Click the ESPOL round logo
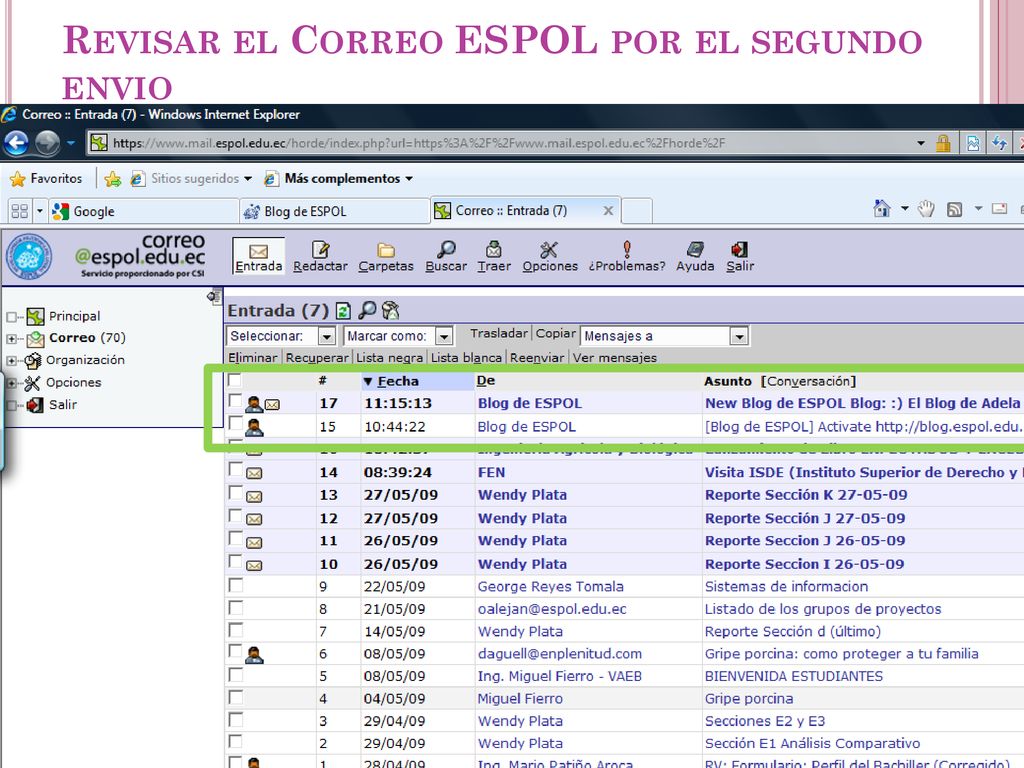 [x=28, y=256]
